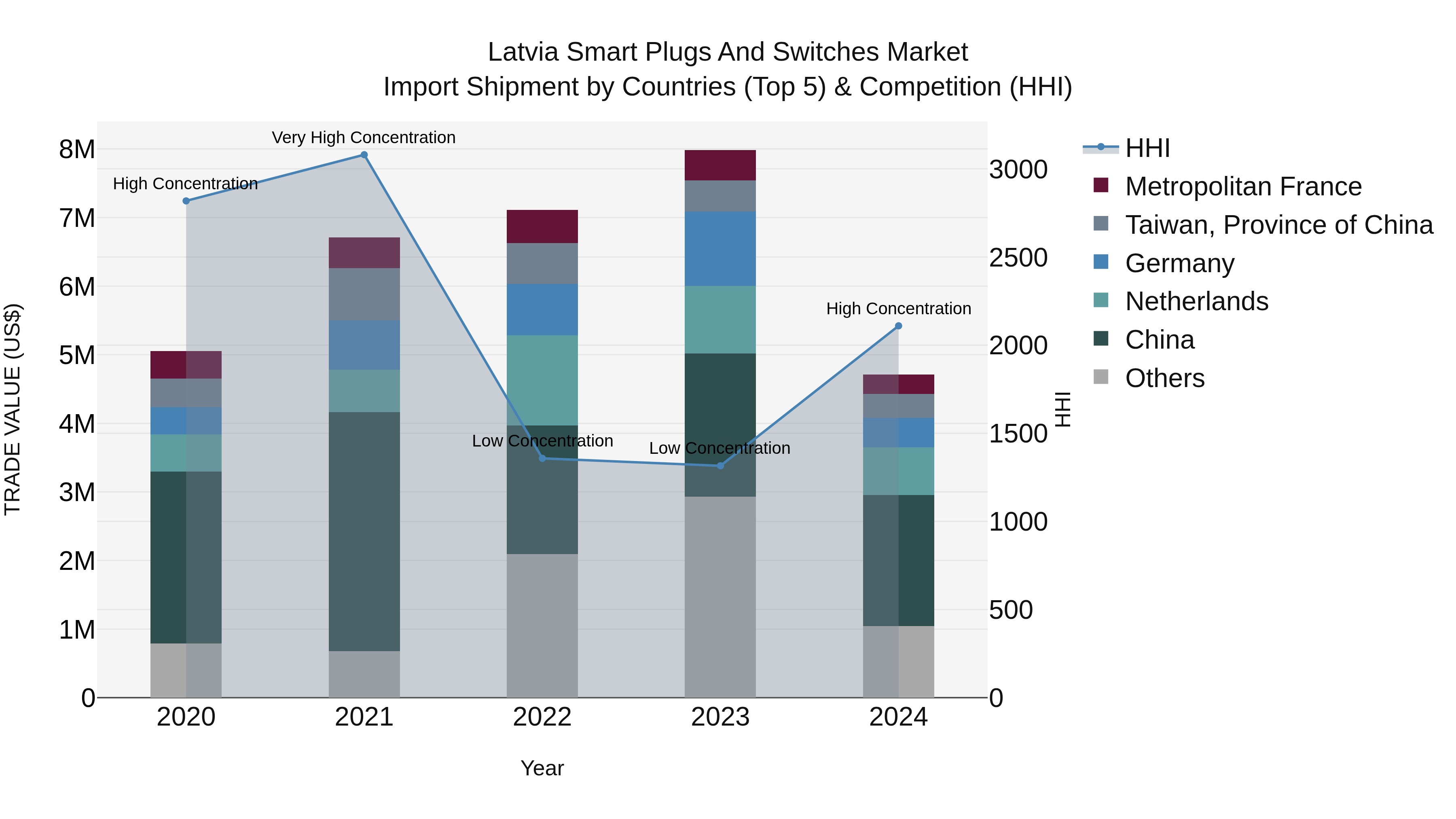The height and width of the screenshot is (819, 1456).
Task: Click the 2022 x-axis tick label
Action: pyautogui.click(x=542, y=717)
